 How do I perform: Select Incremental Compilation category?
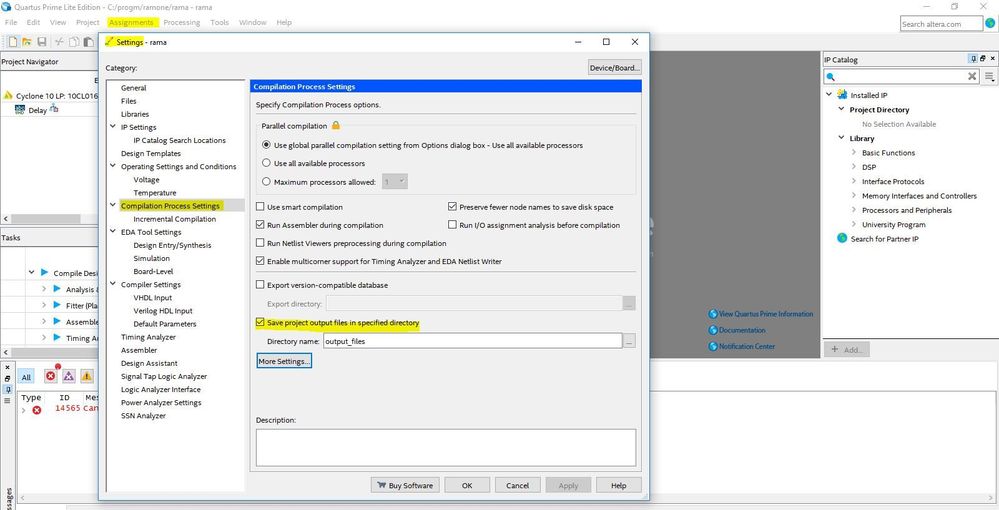click(175, 219)
